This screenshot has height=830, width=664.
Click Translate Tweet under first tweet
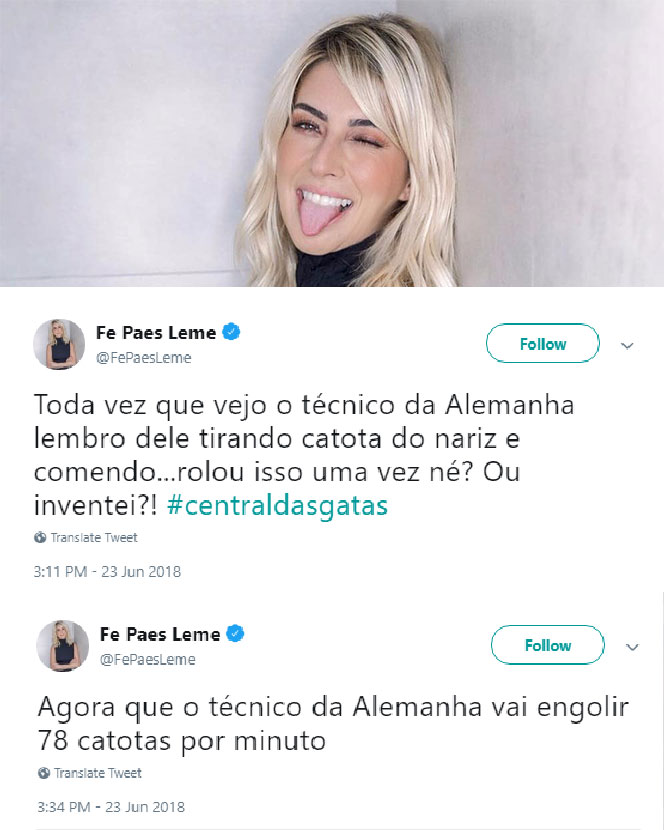coord(94,538)
